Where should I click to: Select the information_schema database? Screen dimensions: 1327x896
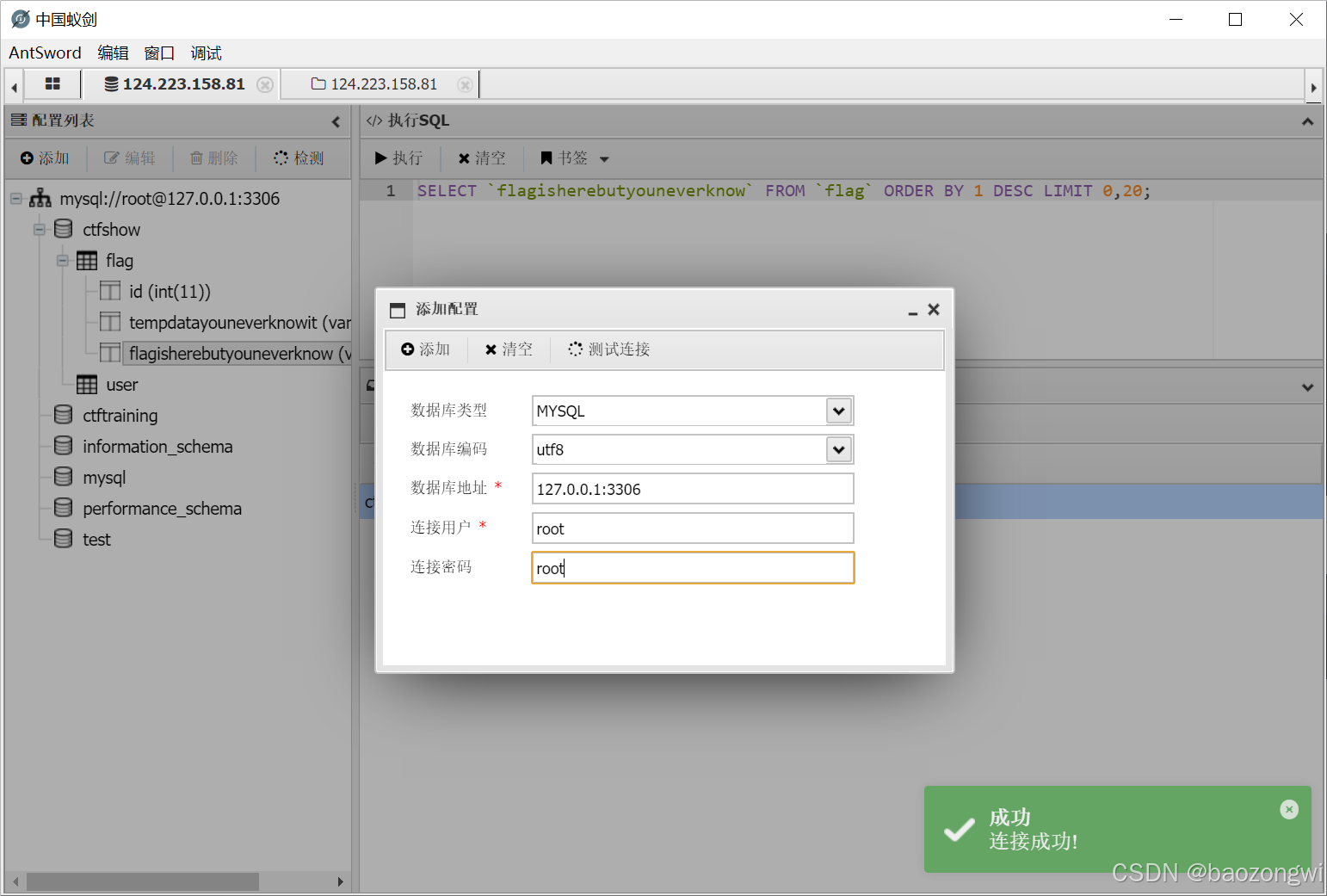tap(157, 447)
